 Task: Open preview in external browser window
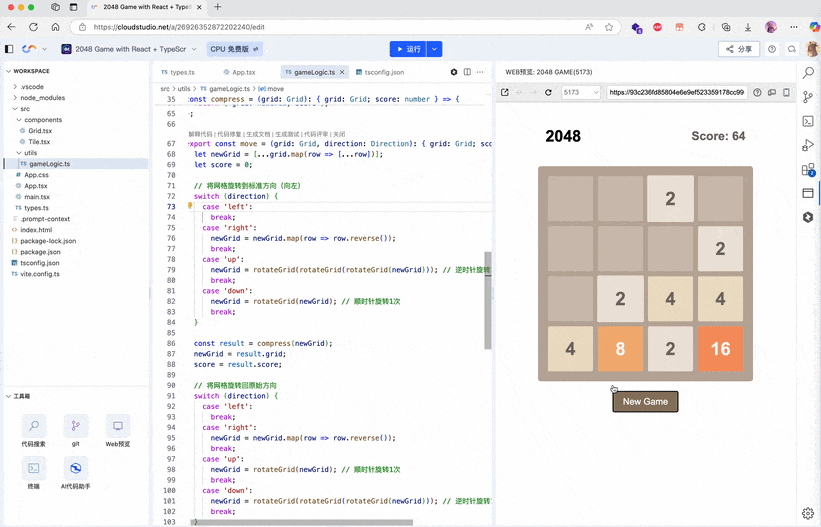point(505,92)
